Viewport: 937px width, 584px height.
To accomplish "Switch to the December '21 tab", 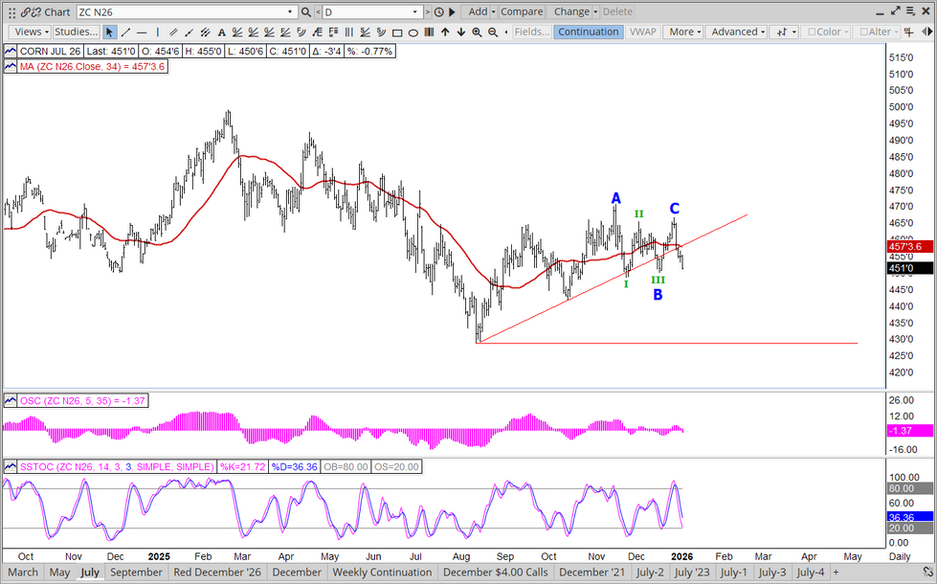I will pyautogui.click(x=592, y=572).
